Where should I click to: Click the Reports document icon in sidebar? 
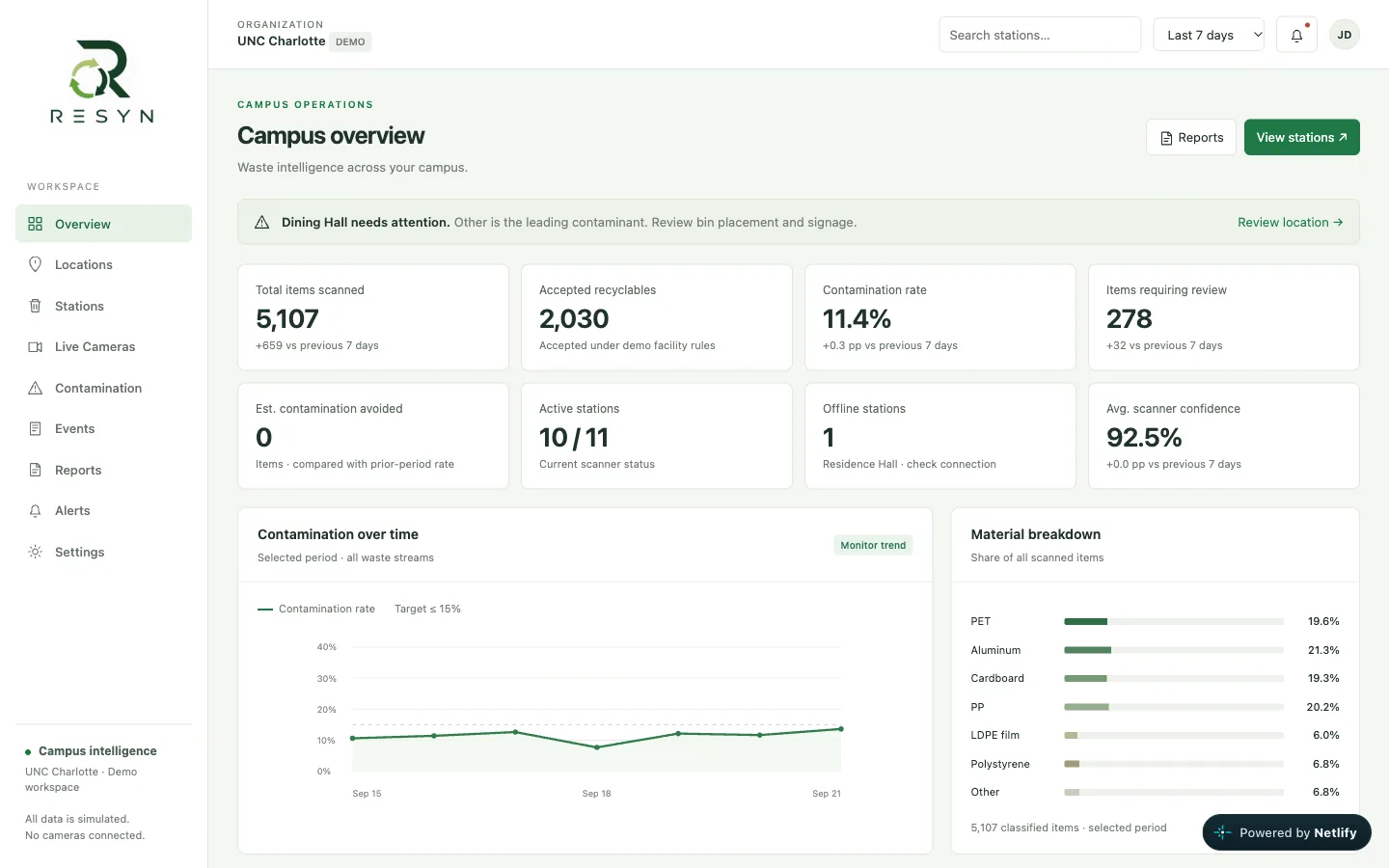36,470
